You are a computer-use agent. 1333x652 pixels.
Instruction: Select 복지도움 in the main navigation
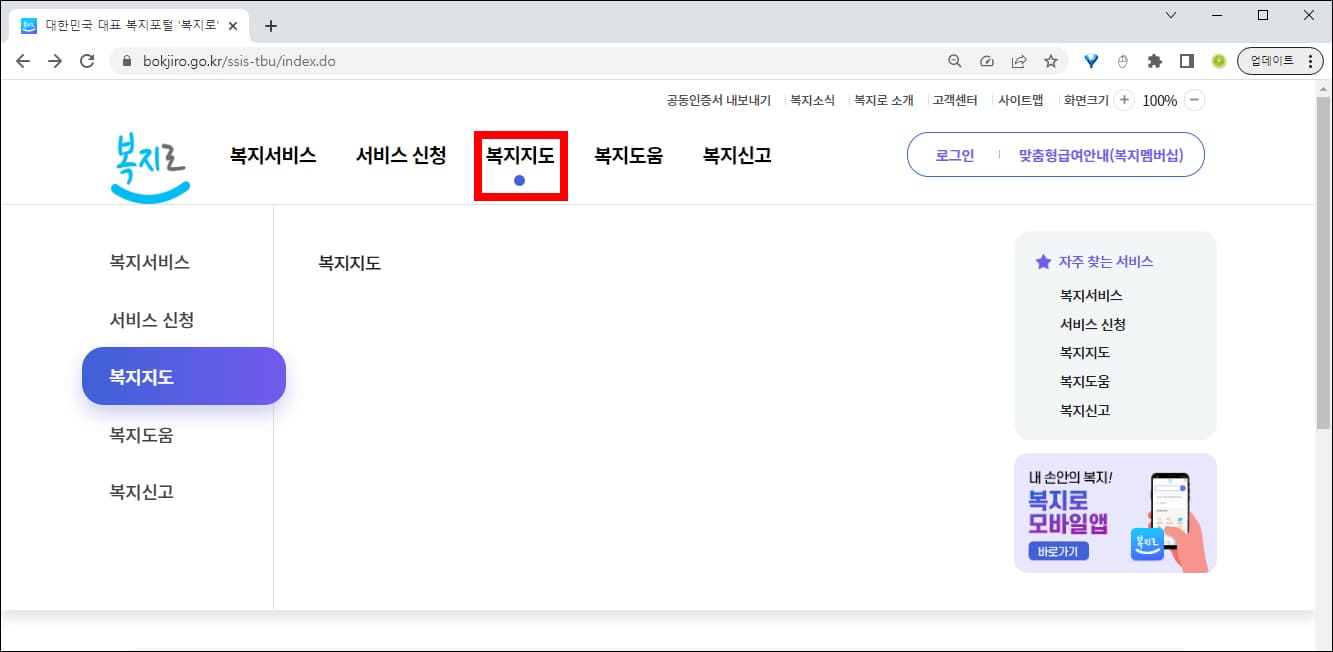pyautogui.click(x=628, y=155)
